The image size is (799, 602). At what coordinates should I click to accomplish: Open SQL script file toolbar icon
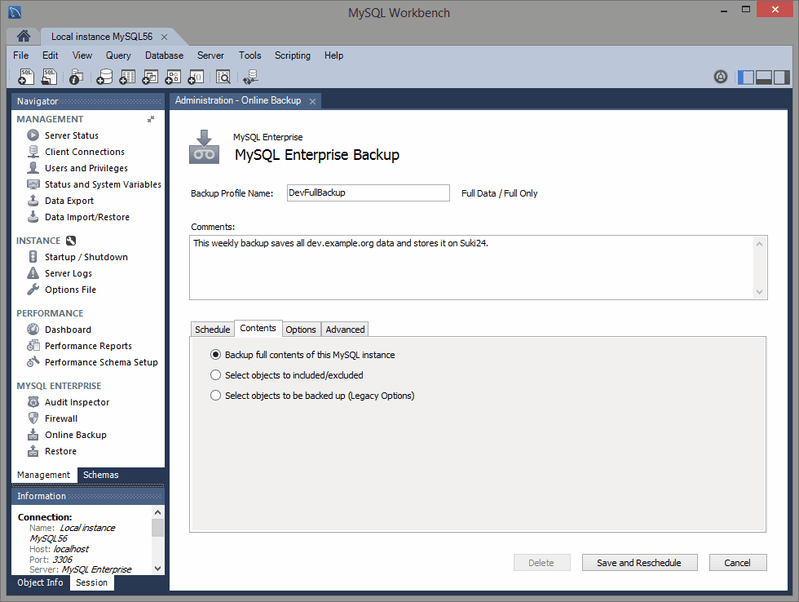point(49,76)
